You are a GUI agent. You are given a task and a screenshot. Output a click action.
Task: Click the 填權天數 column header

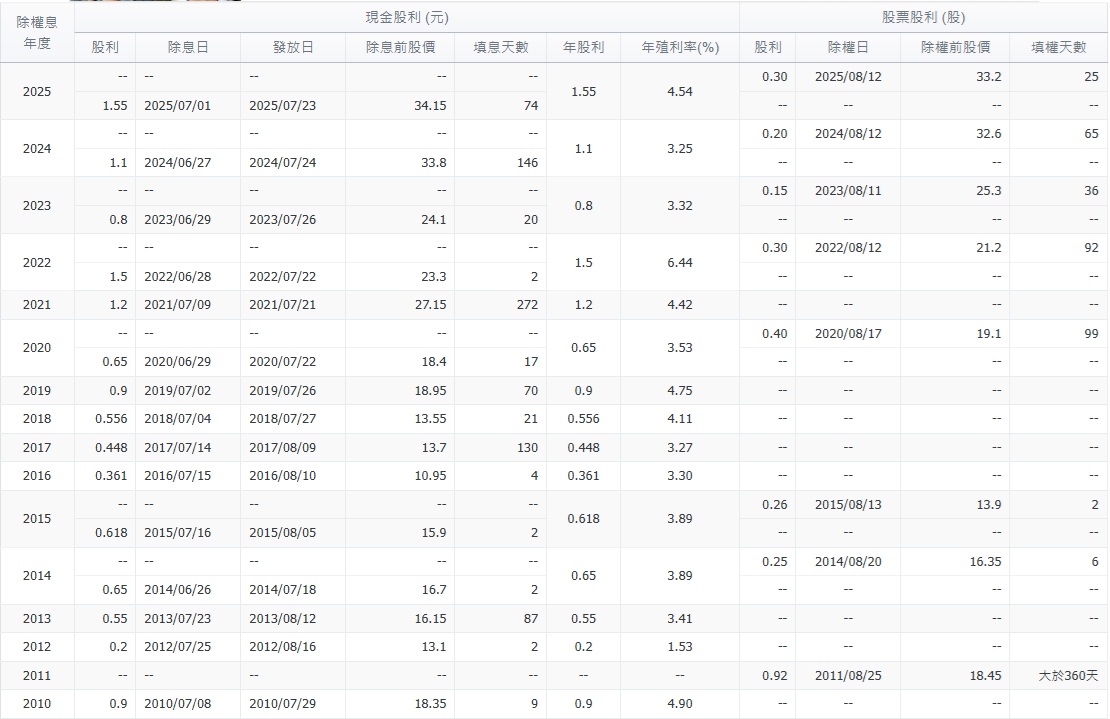point(1058,46)
